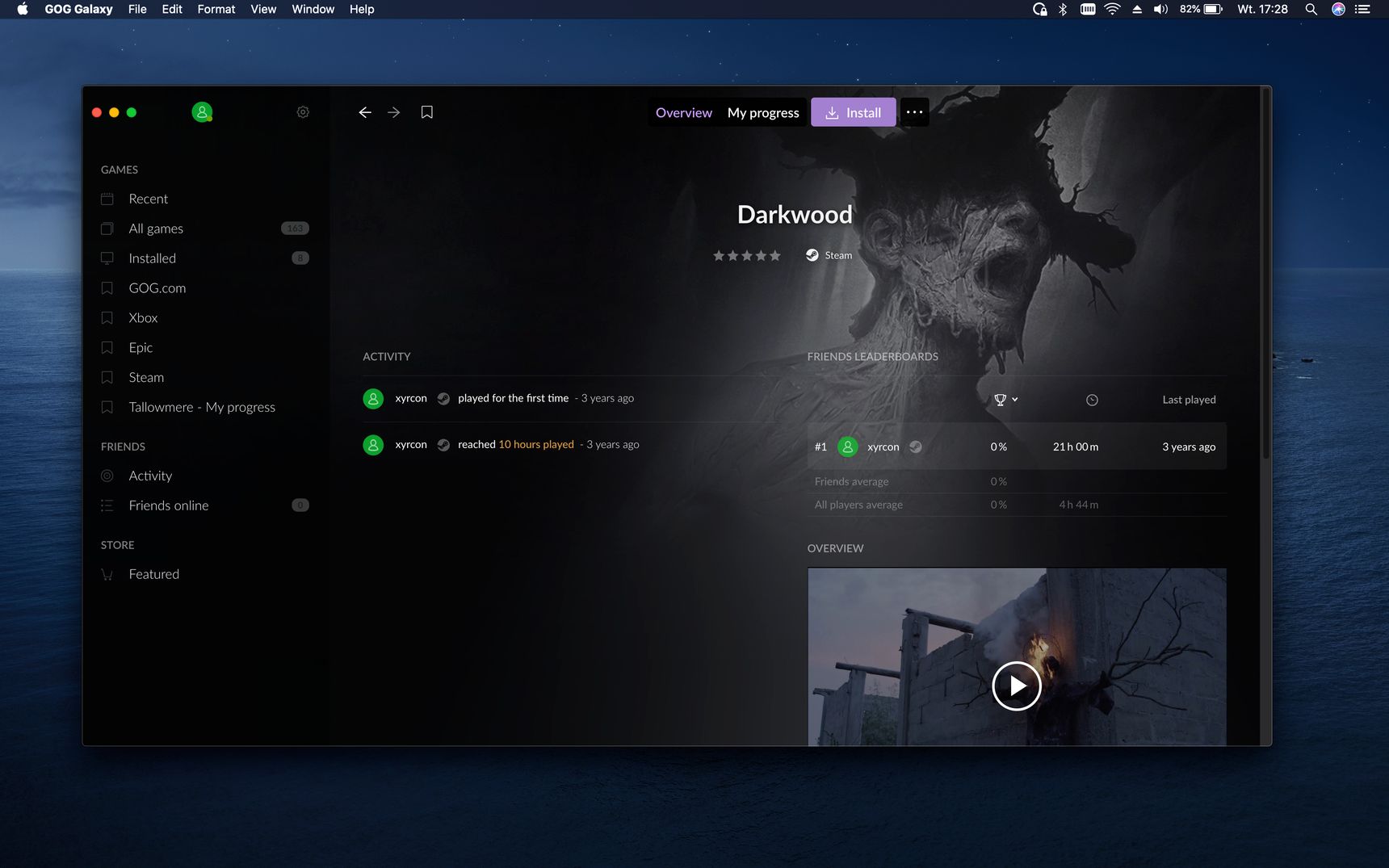Viewport: 1389px width, 868px height.
Task: Open the Apple menu
Action: click(23, 9)
